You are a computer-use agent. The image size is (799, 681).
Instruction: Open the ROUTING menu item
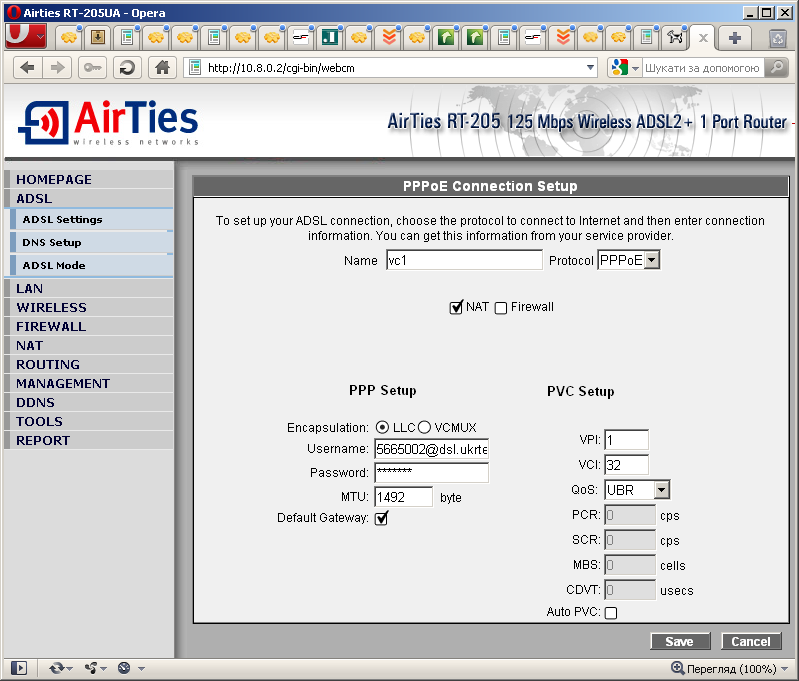pyautogui.click(x=89, y=364)
